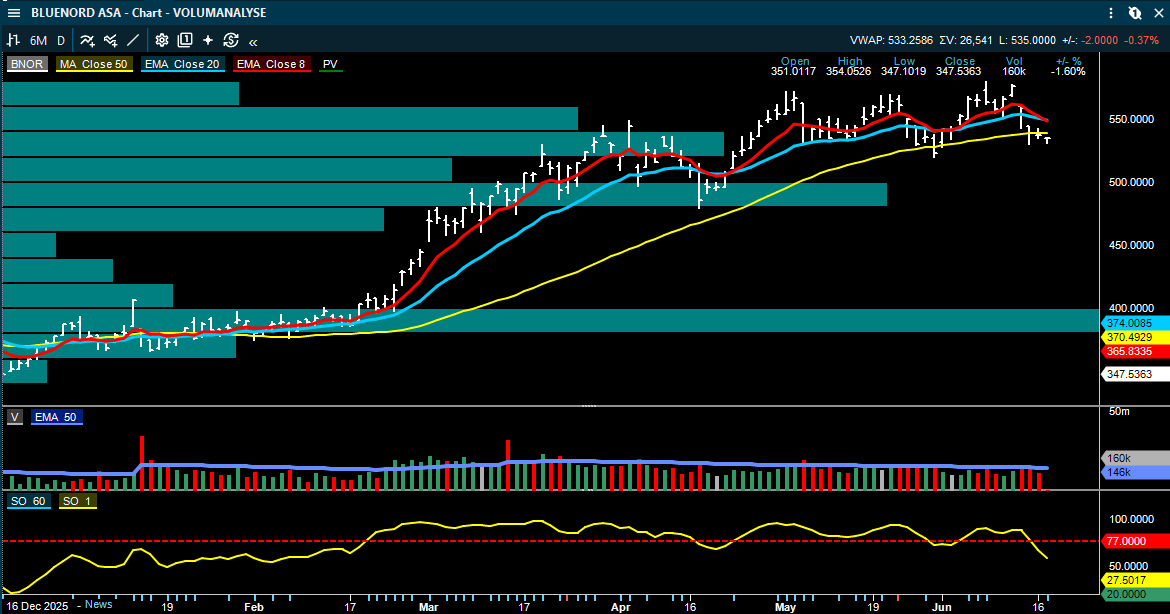Click the 160k volume axis tag
Screen dimensions: 1170x614
1135,458
